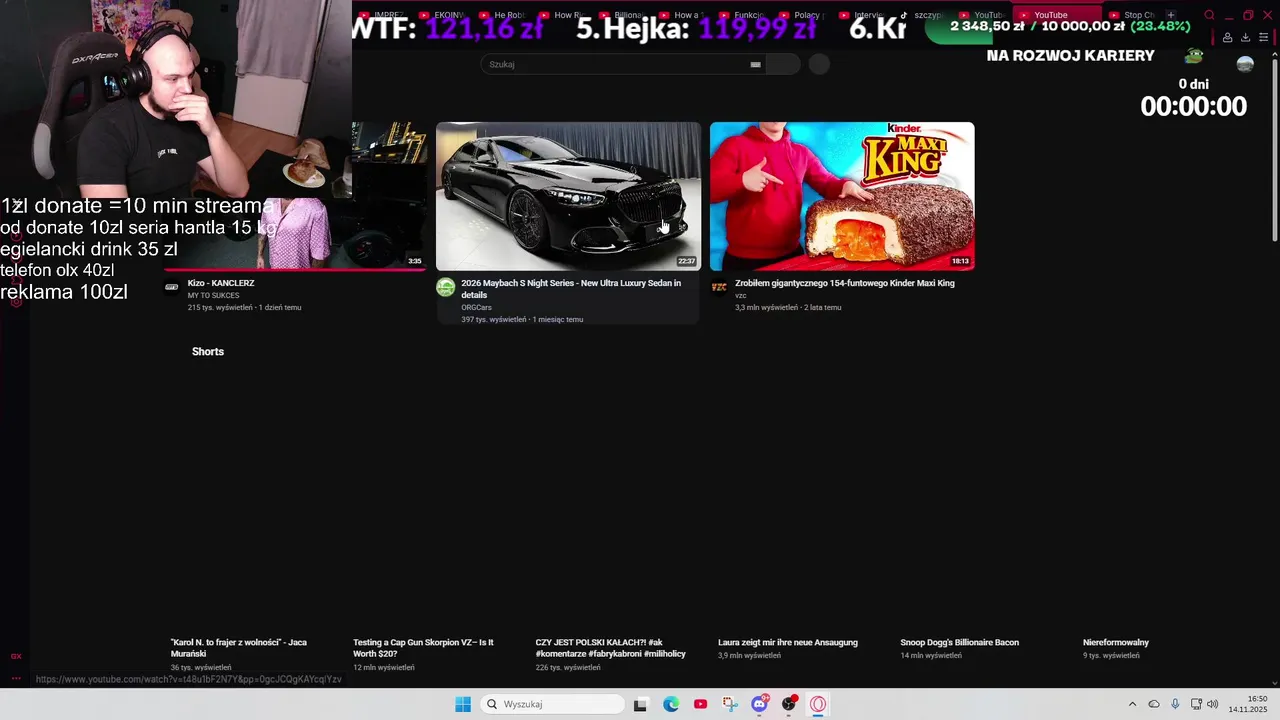Play the Kinder Maxi King video thumbnail

coord(842,196)
